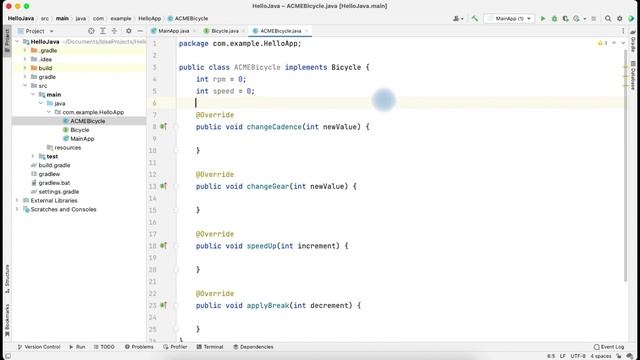Toggle the Bookmarks side tool window

(x=7, y=320)
